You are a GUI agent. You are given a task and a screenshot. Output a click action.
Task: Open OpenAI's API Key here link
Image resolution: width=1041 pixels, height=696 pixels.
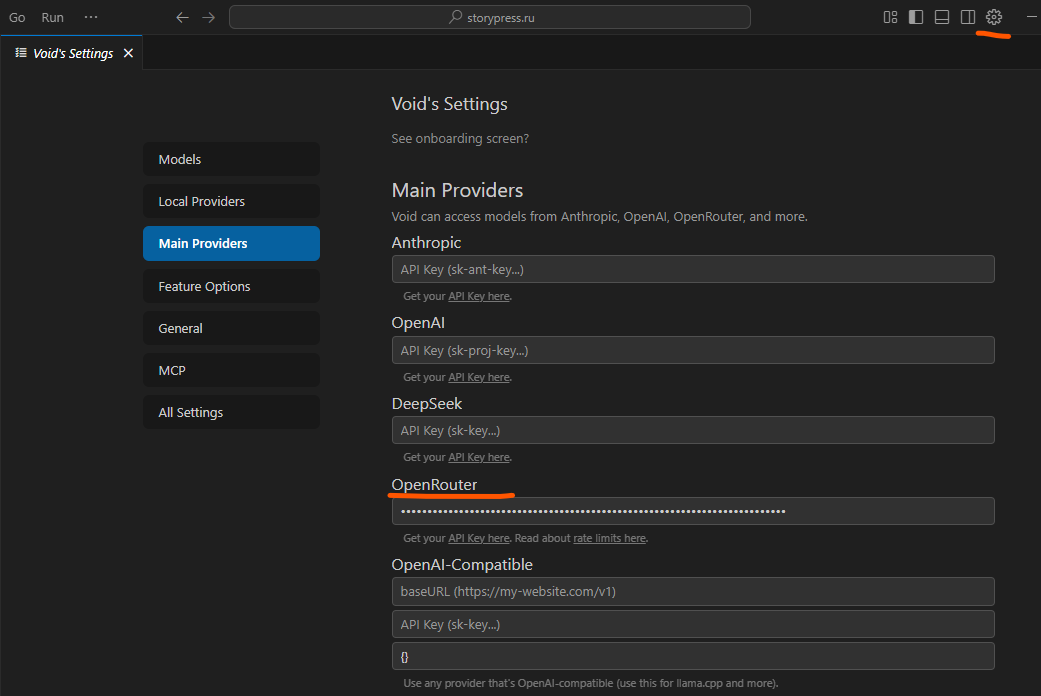[x=479, y=377]
